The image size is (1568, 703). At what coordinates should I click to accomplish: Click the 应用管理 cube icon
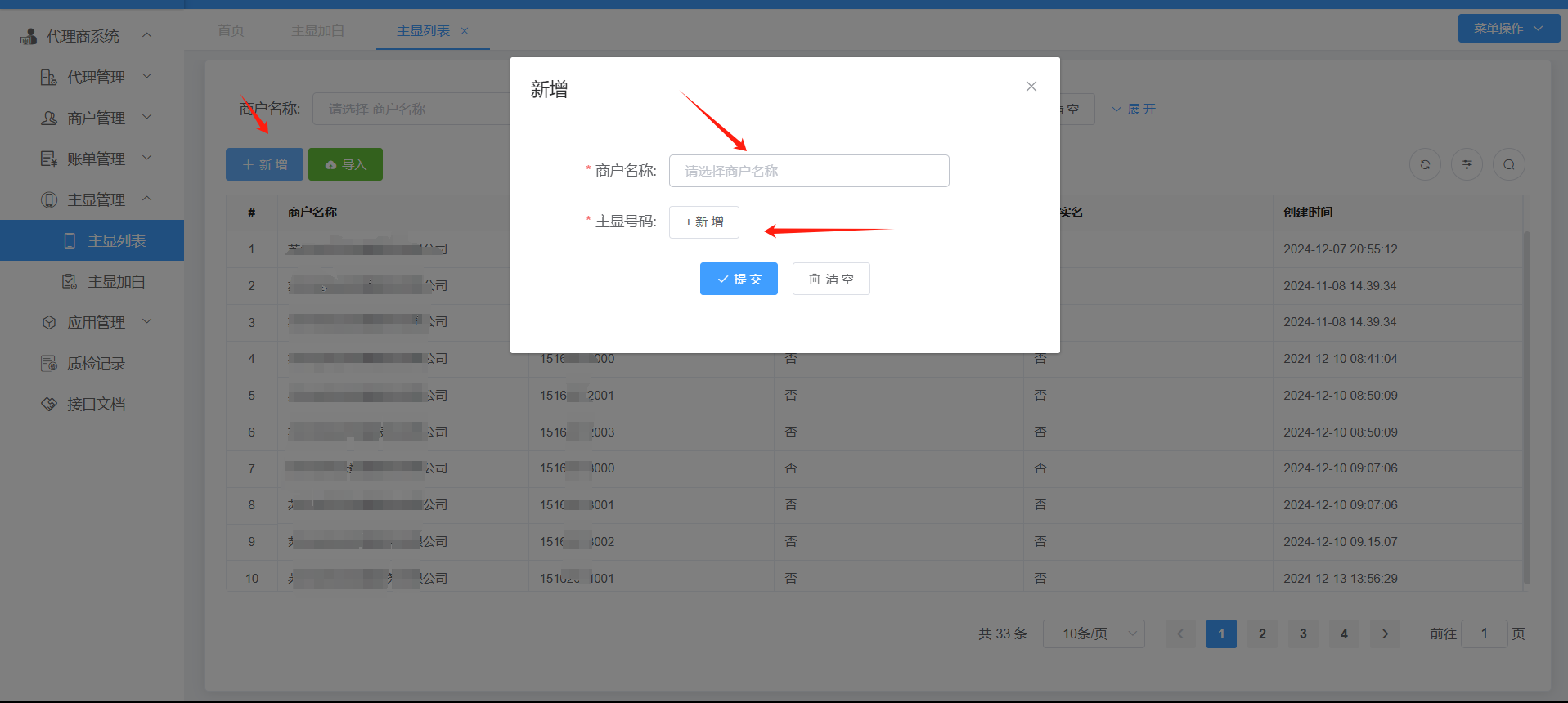click(49, 322)
